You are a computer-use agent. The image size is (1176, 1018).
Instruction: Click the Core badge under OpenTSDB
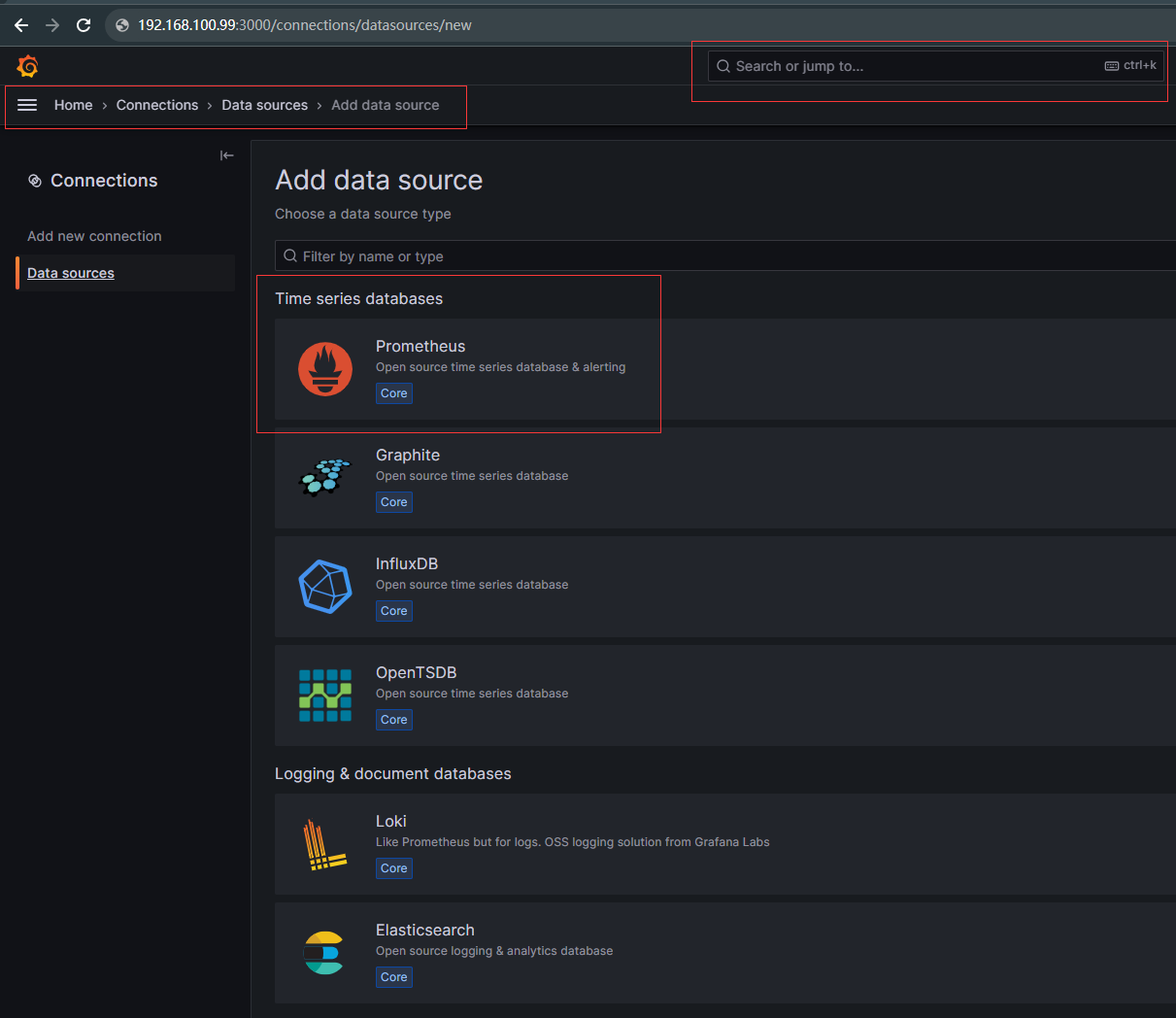394,720
